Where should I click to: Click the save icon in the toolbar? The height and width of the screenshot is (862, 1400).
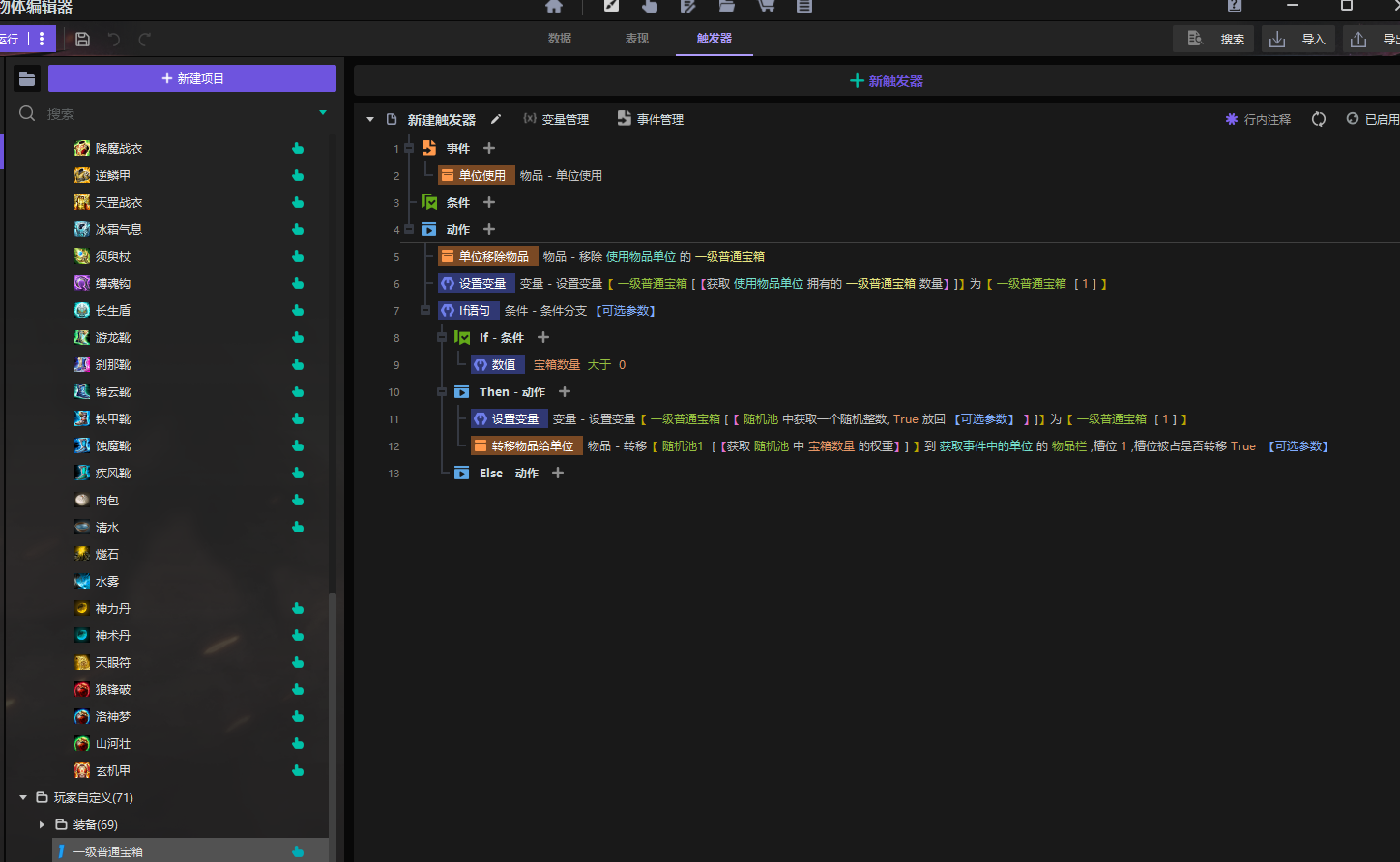[x=83, y=39]
